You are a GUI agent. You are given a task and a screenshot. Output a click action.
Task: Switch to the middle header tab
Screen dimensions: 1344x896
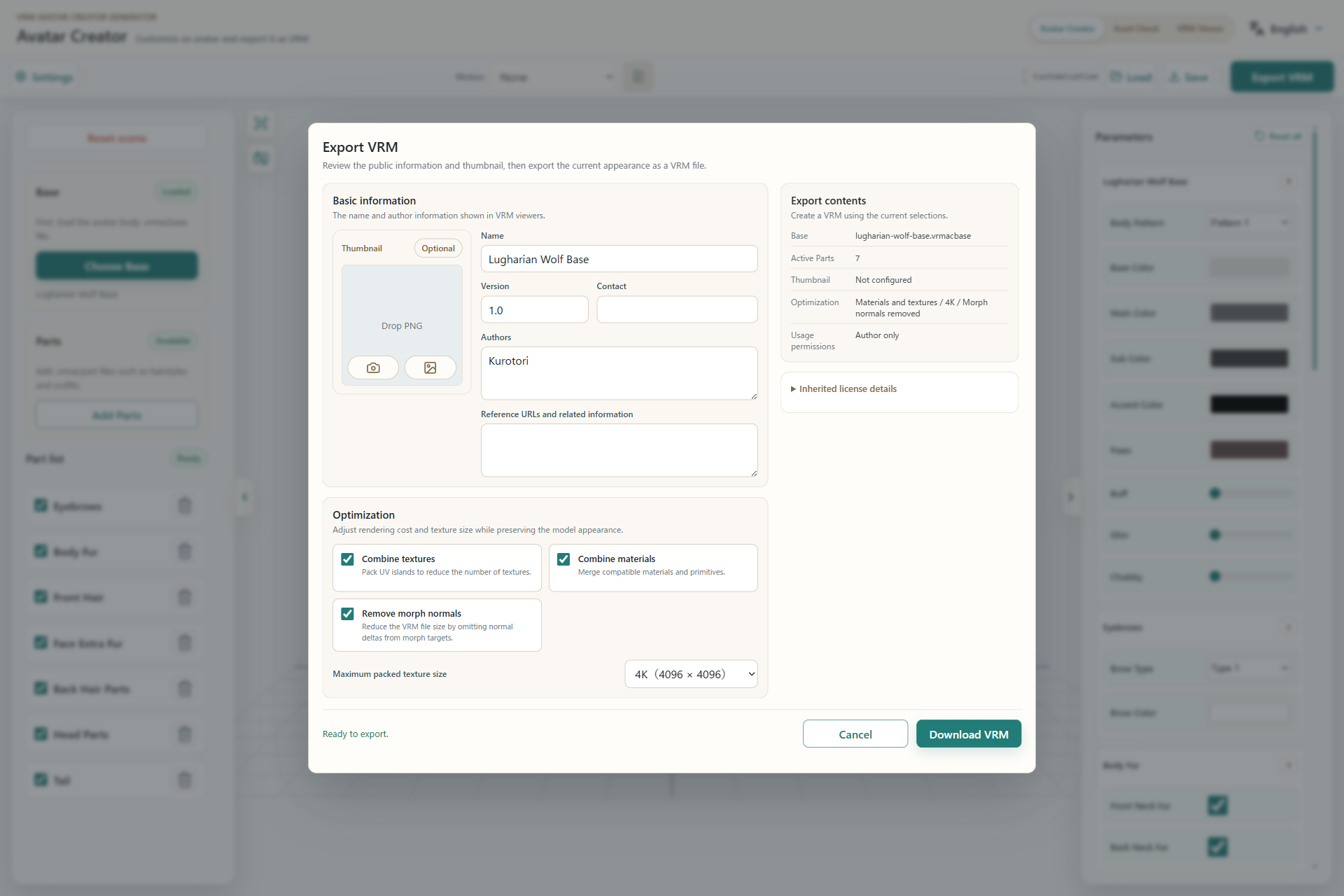(x=1136, y=29)
